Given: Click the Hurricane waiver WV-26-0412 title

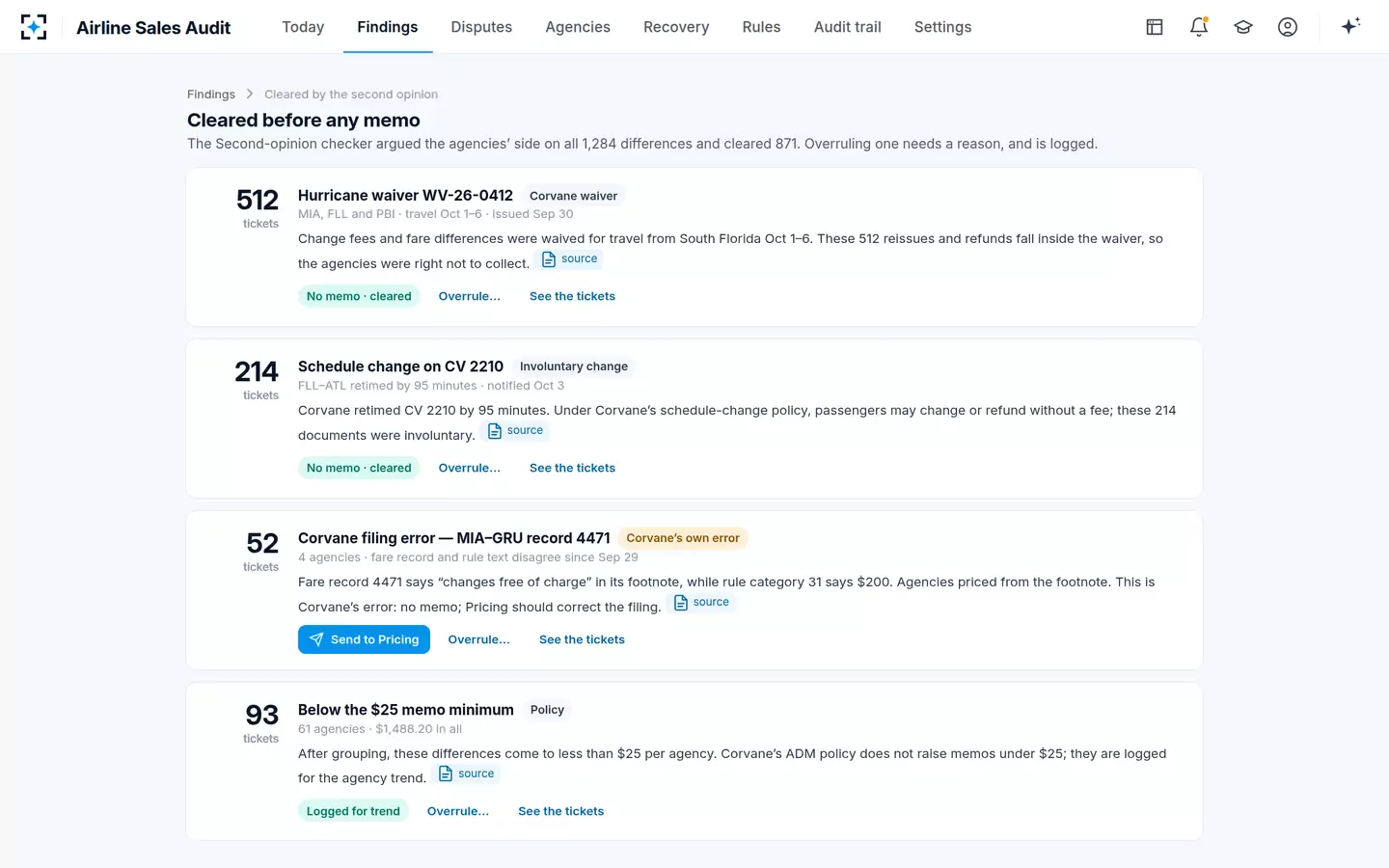Looking at the screenshot, I should point(405,196).
